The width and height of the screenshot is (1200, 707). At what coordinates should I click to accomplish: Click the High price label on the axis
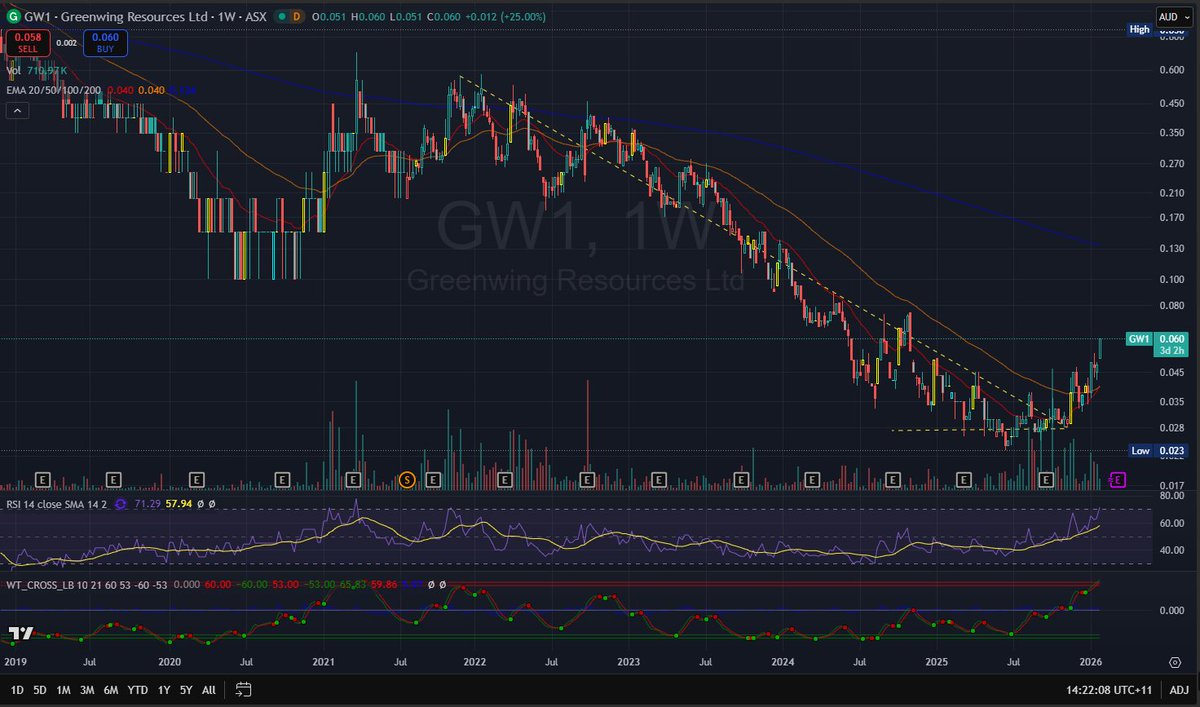click(1140, 30)
